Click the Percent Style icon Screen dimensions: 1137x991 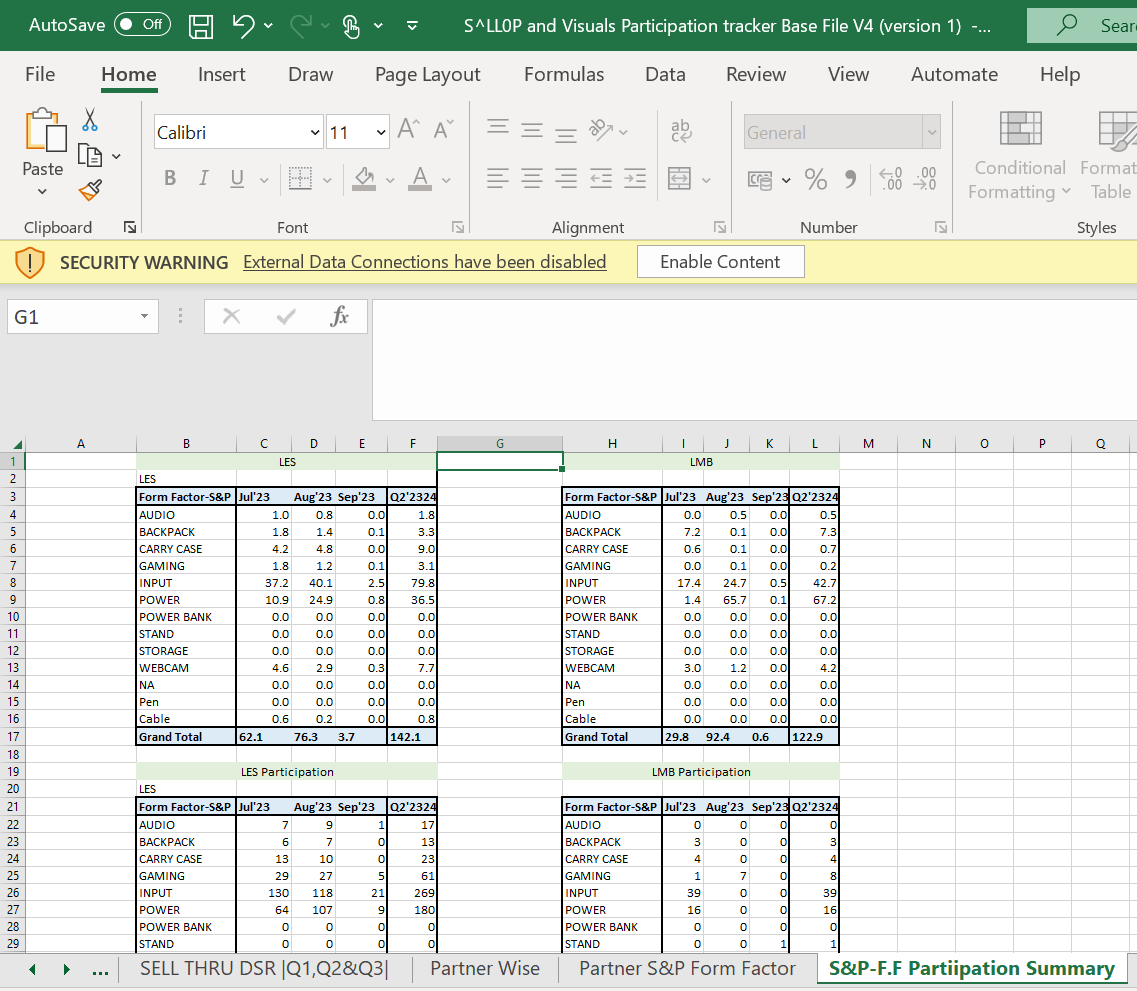point(815,180)
